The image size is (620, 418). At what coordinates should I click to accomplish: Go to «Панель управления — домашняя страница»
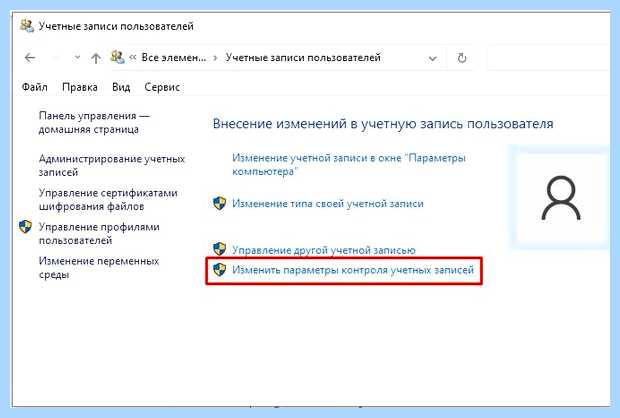click(94, 123)
